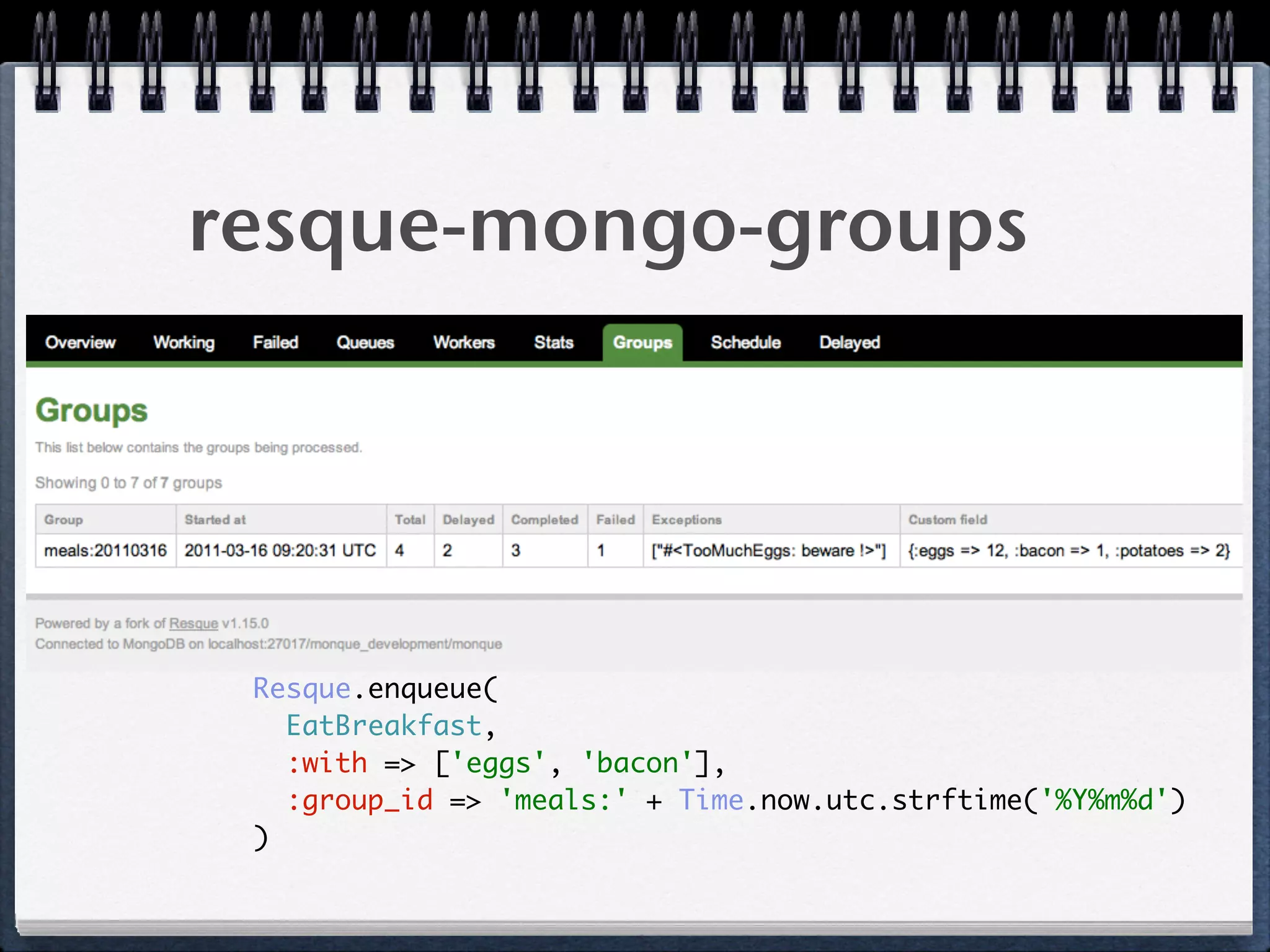1270x952 pixels.
Task: Click the 'Group' column header
Action: (x=106, y=519)
